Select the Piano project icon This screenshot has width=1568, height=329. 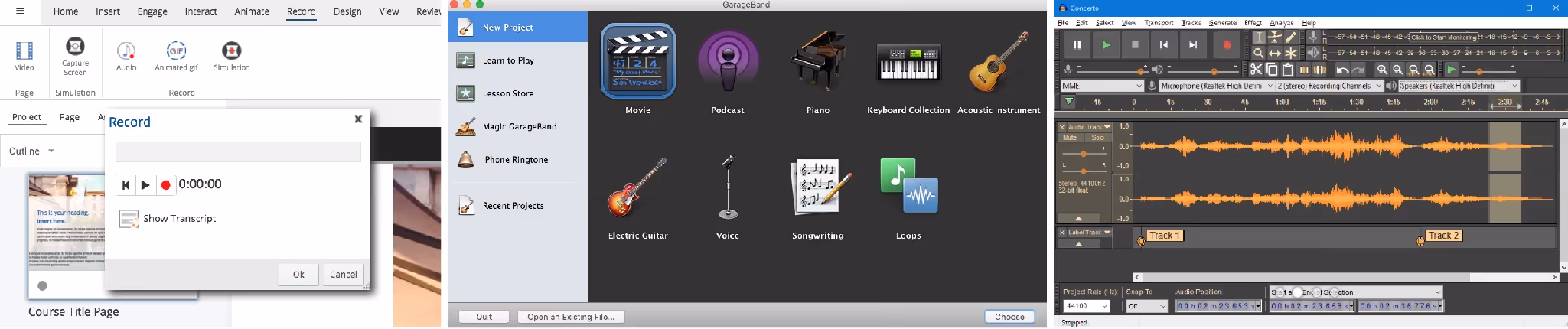pos(817,61)
